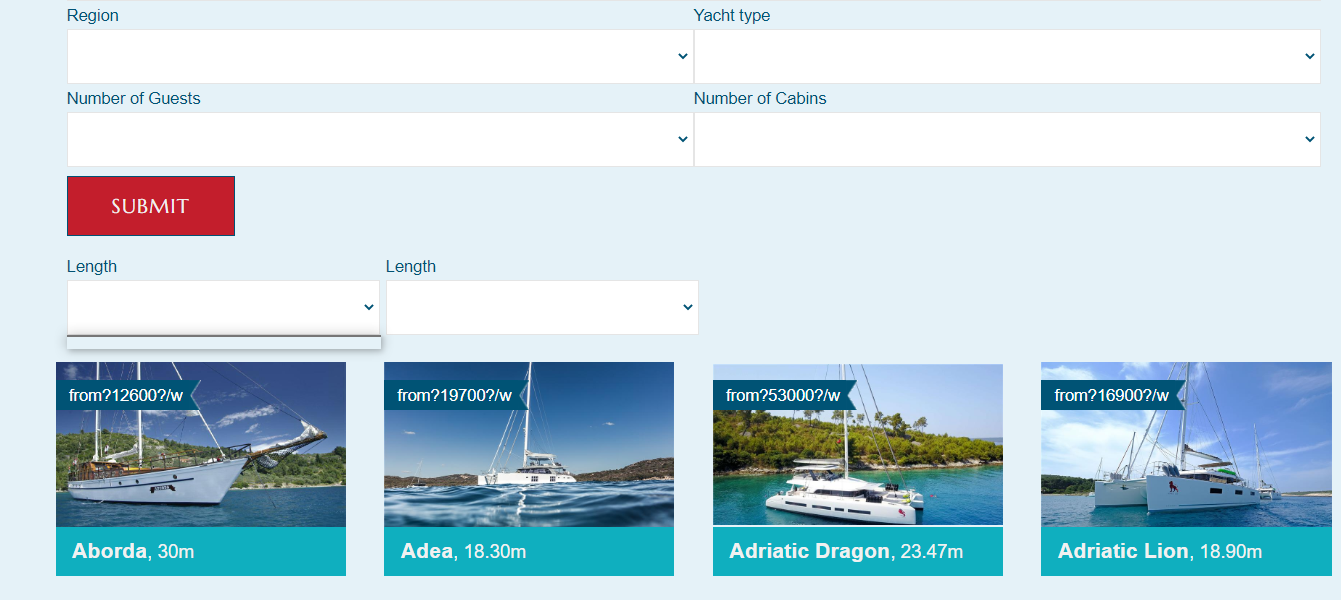1341x600 pixels.
Task: Open the Adriatic Lion yacht photo
Action: click(x=1186, y=444)
